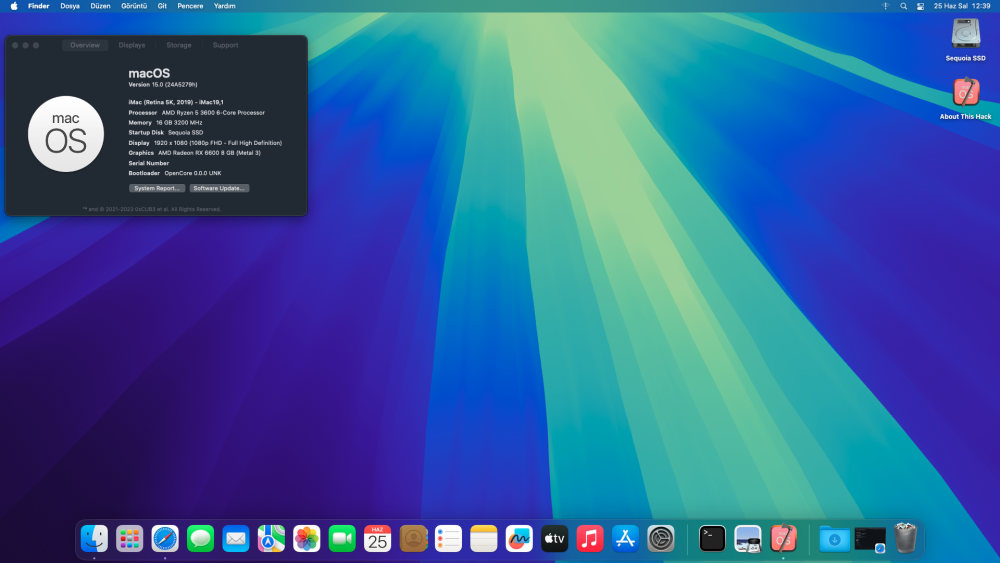This screenshot has height=563, width=1000.
Task: Open the App Store in the Dock
Action: tap(626, 539)
